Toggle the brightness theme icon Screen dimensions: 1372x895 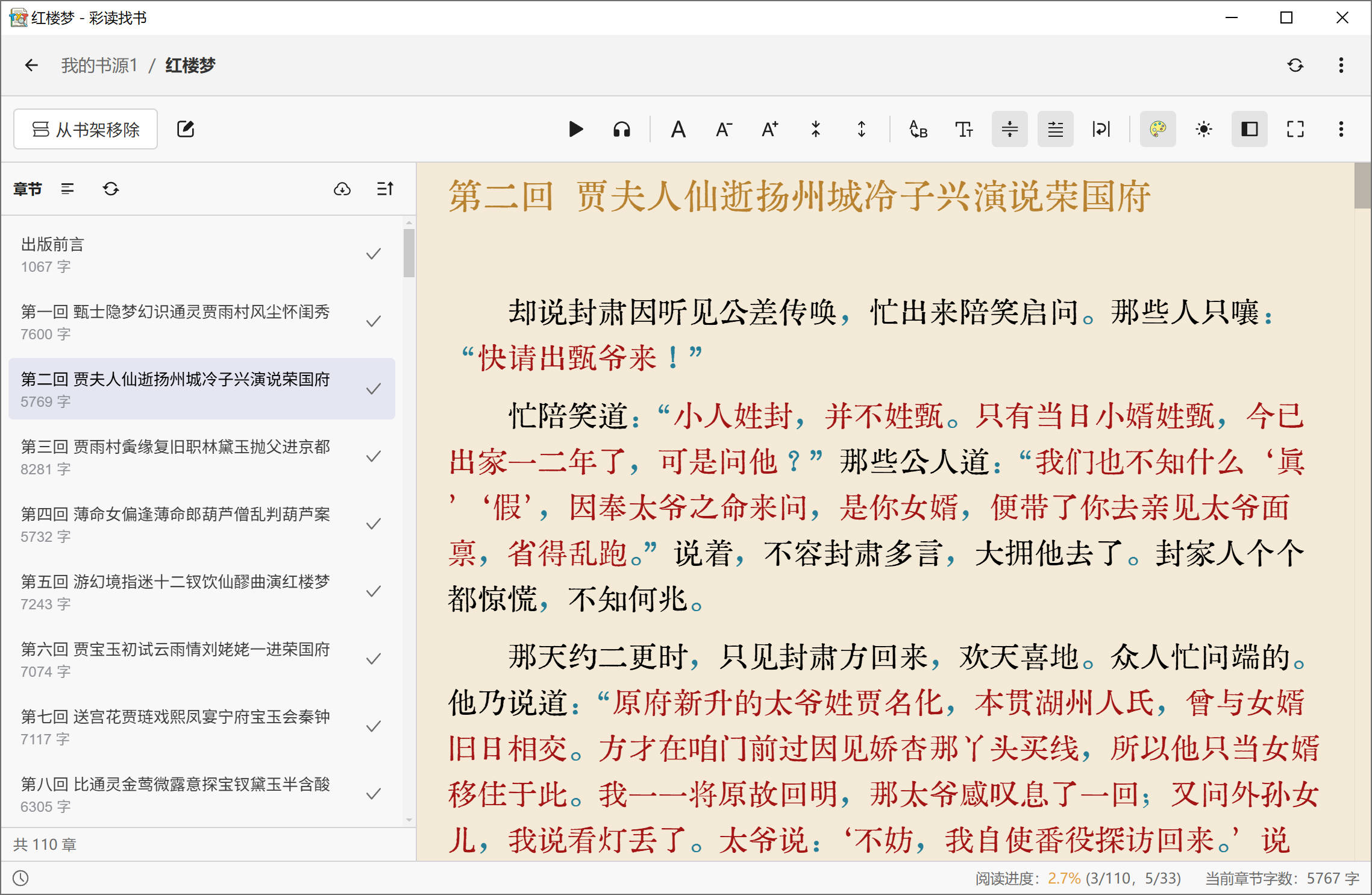tap(1203, 129)
